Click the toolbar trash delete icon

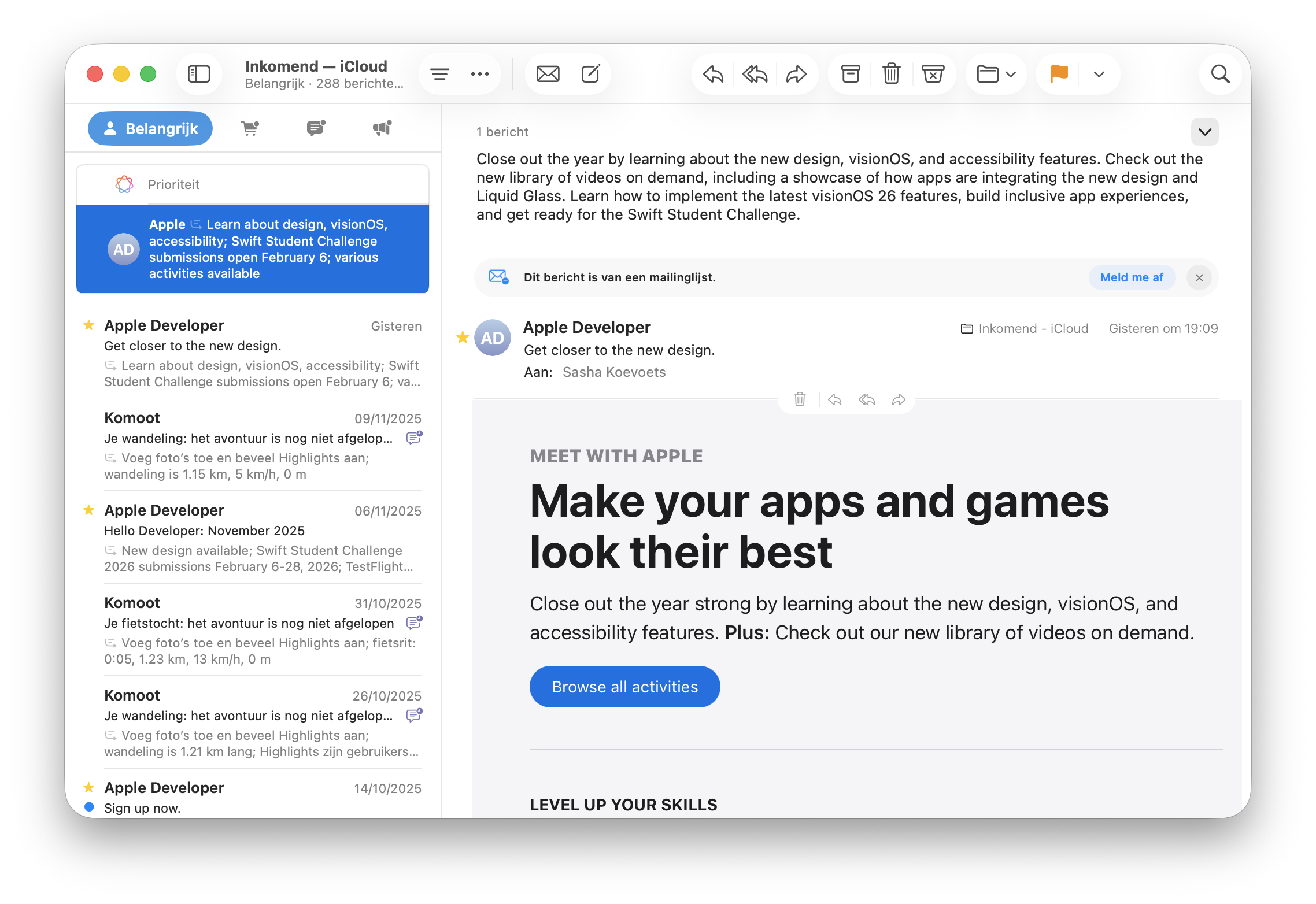pos(891,74)
